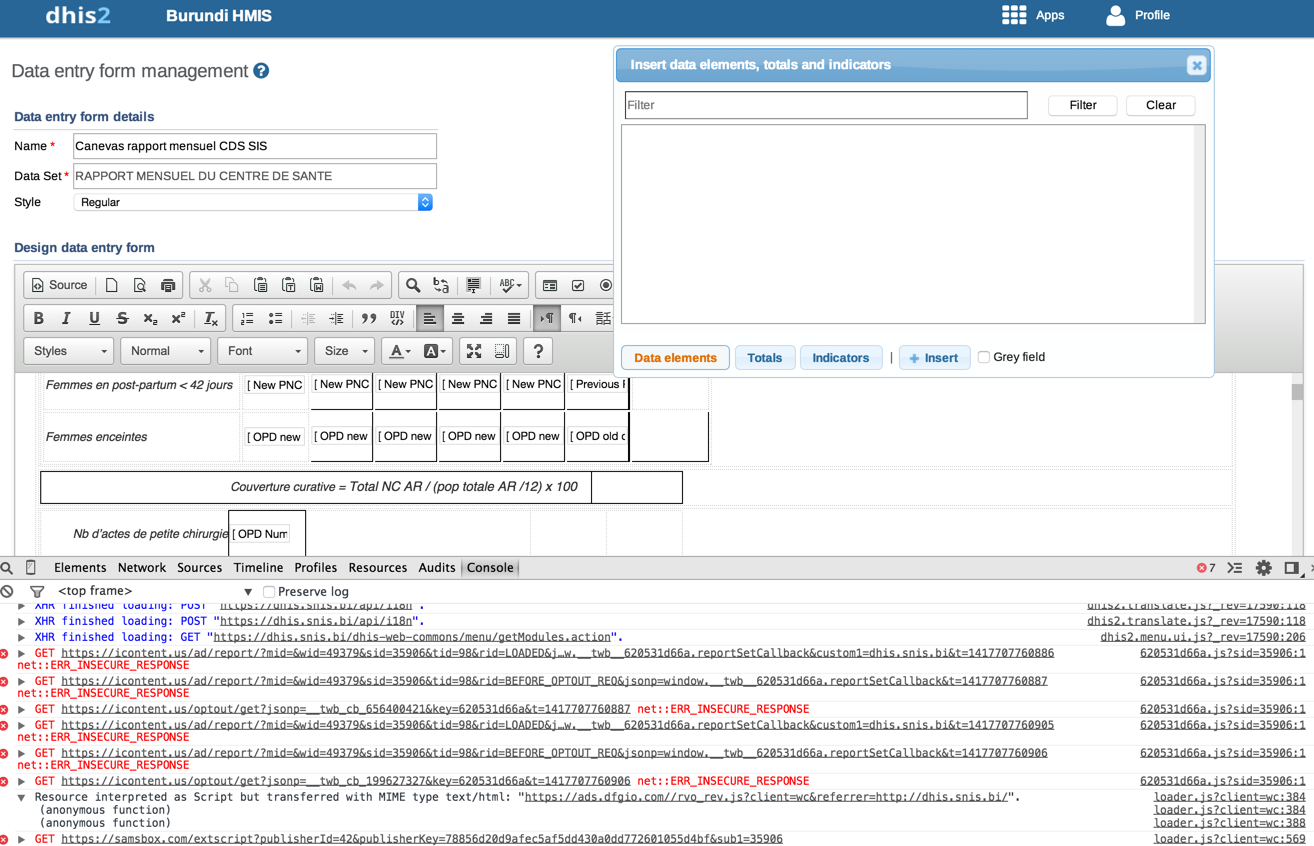
Task: Open the Style dropdown showing Regular
Action: point(253,202)
